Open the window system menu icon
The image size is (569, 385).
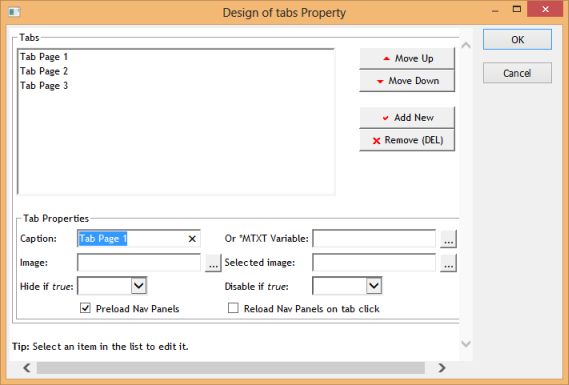coord(14,12)
